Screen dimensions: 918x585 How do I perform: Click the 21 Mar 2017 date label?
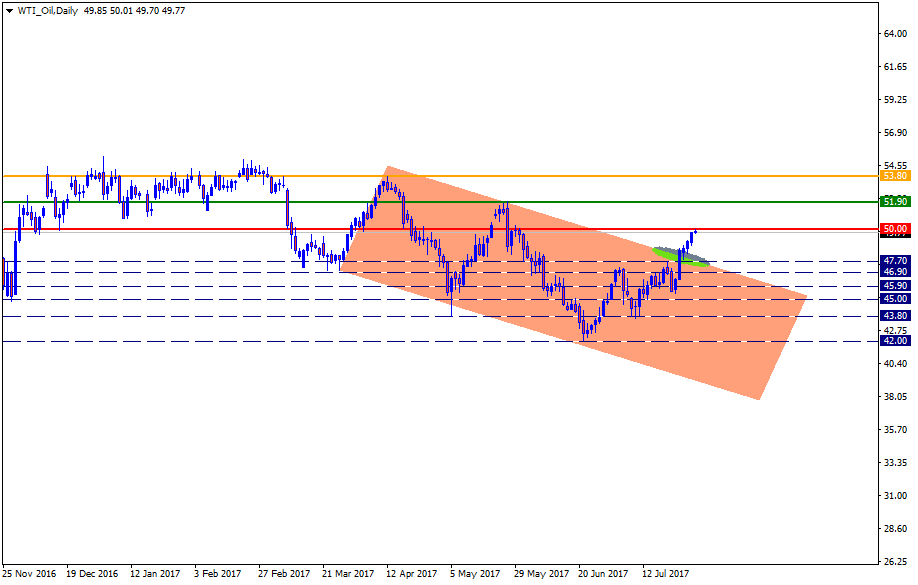point(348,574)
